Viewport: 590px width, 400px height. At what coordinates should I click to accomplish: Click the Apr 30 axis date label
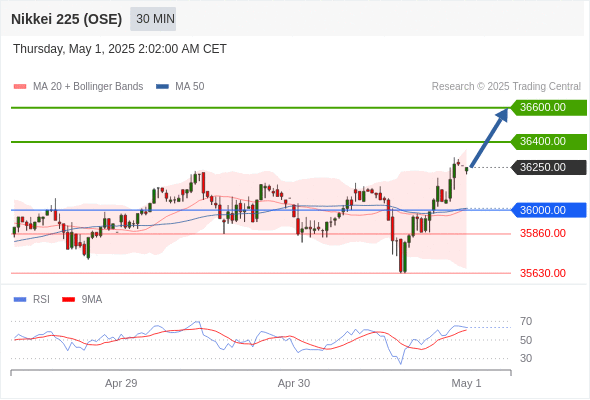click(x=294, y=383)
